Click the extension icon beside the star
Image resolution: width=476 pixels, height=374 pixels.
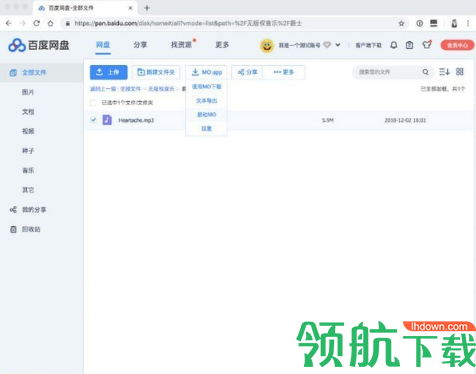420,23
